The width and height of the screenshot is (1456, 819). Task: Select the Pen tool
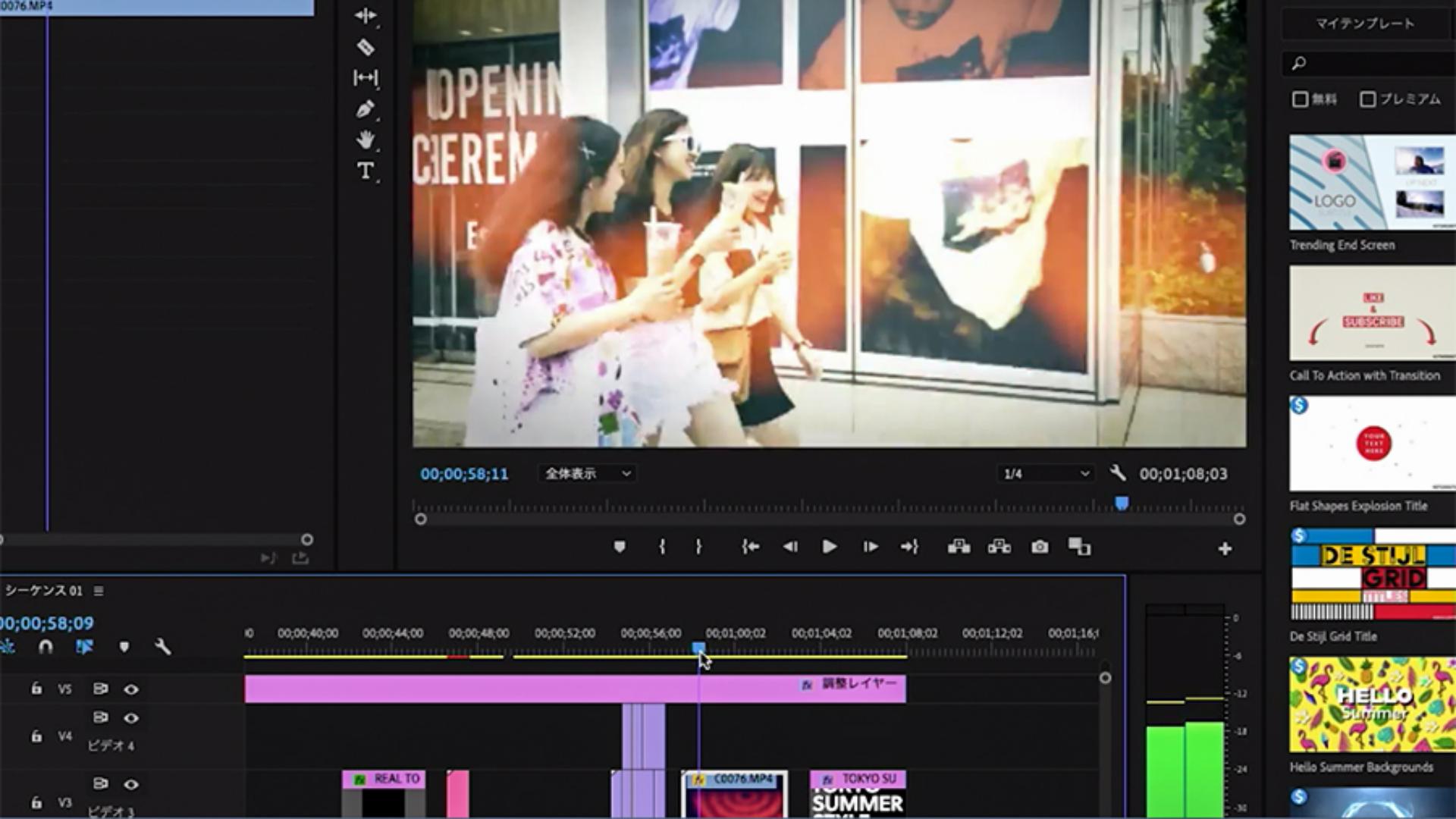(365, 109)
